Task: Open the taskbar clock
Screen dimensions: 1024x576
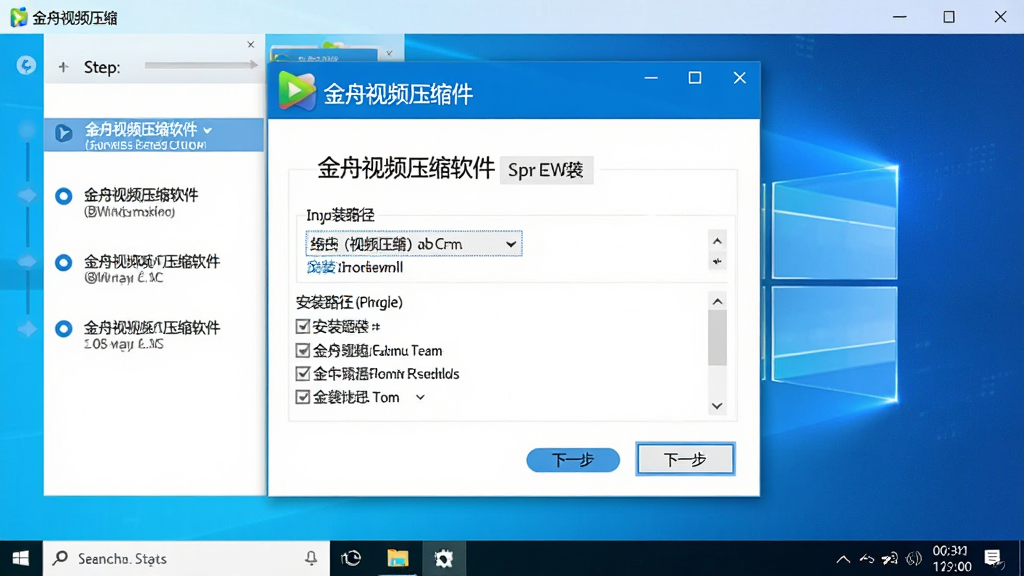Action: click(952, 558)
